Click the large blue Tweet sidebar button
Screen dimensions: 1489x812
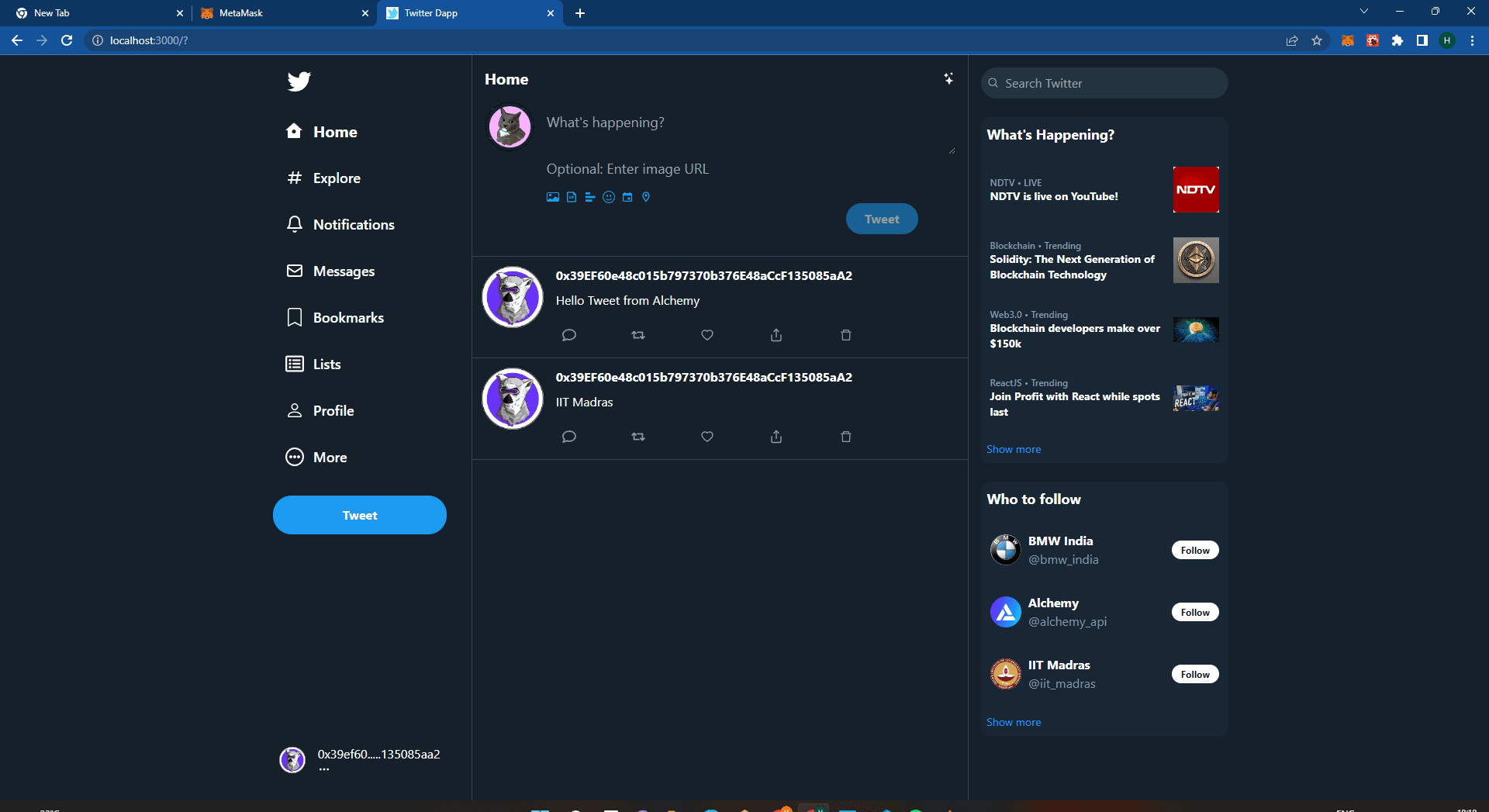[x=359, y=515]
